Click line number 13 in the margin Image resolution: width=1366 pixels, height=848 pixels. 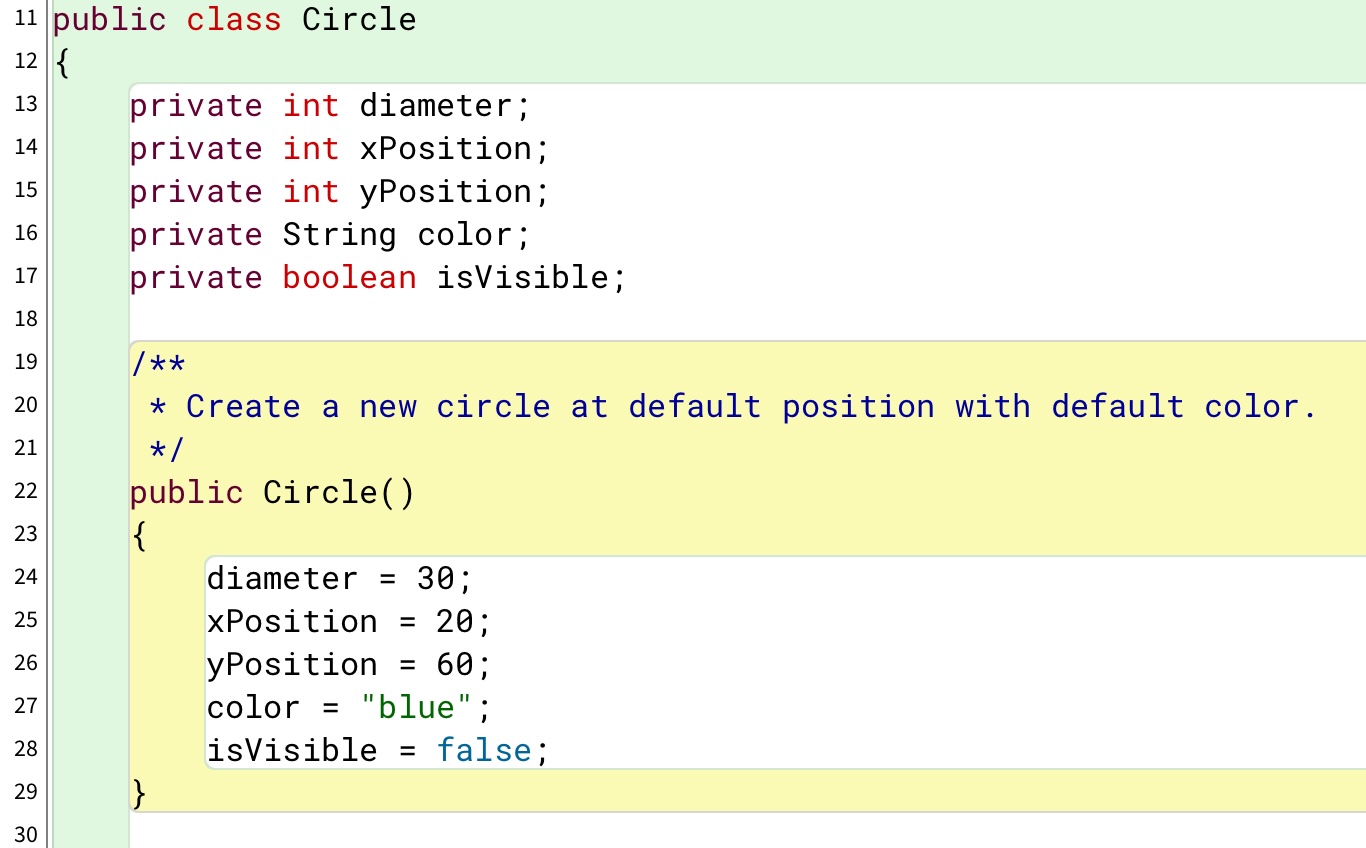coord(26,104)
